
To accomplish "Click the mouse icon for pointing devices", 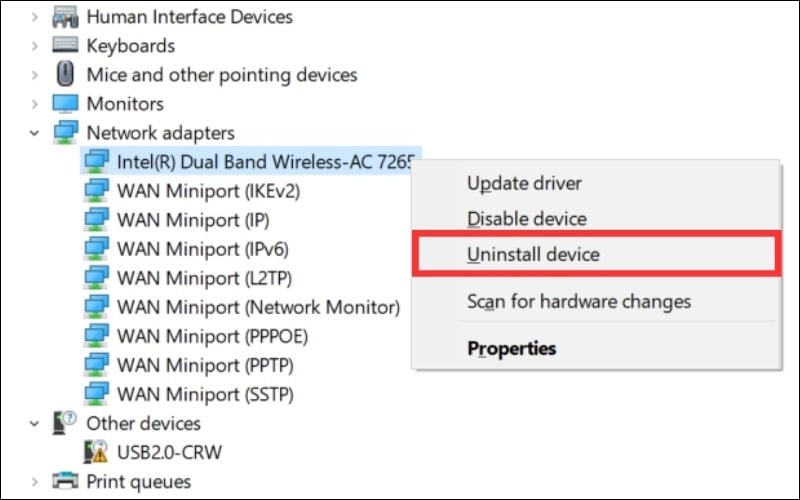I will (65, 74).
